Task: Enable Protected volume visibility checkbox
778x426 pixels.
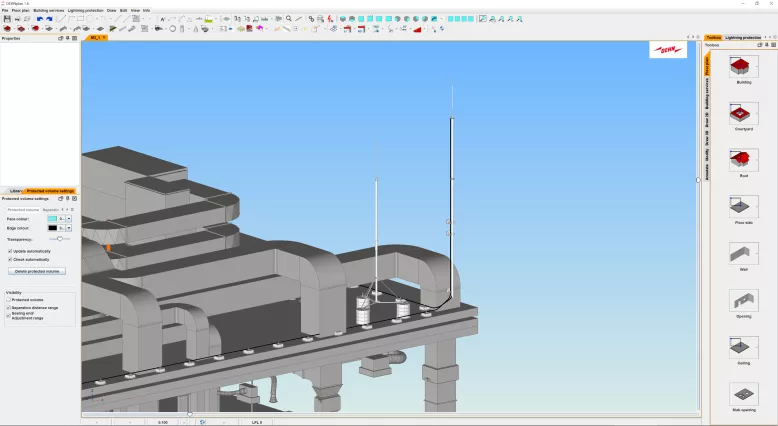Action: [8, 300]
